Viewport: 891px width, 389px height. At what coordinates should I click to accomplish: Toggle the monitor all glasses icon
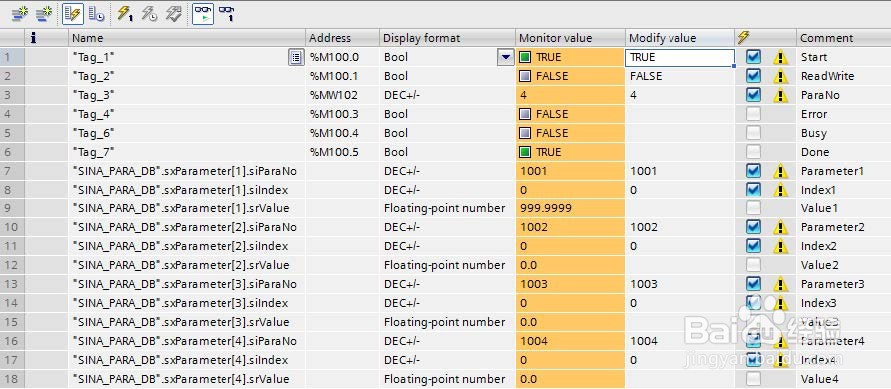[203, 13]
